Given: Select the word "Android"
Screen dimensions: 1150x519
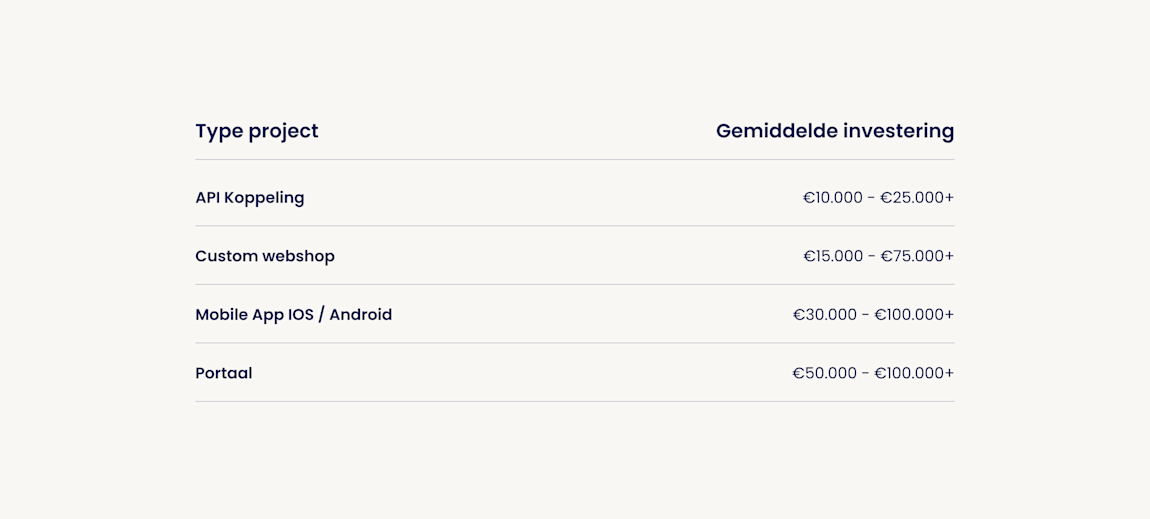Looking at the screenshot, I should (x=361, y=314).
